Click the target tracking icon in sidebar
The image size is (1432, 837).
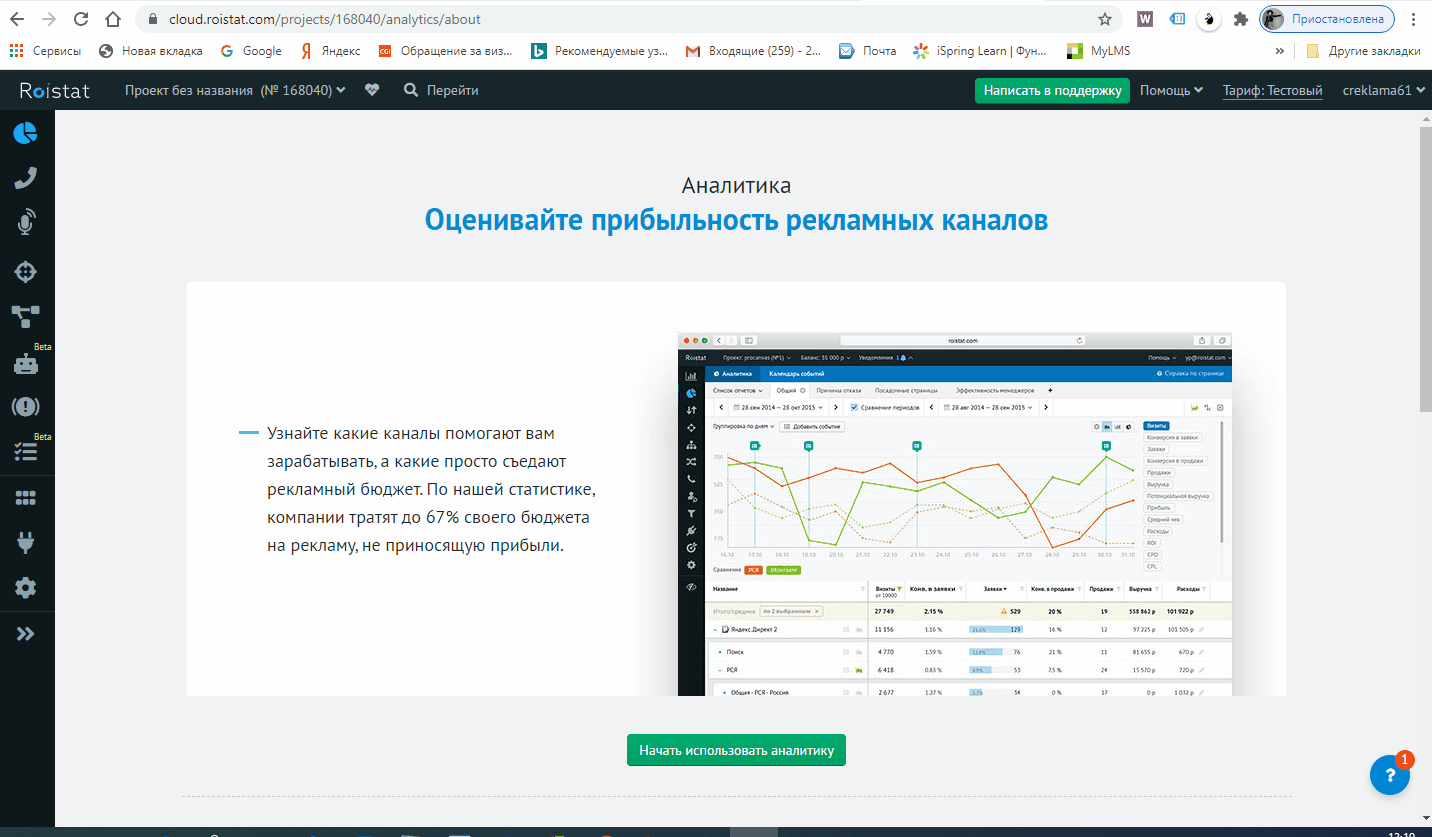click(26, 271)
